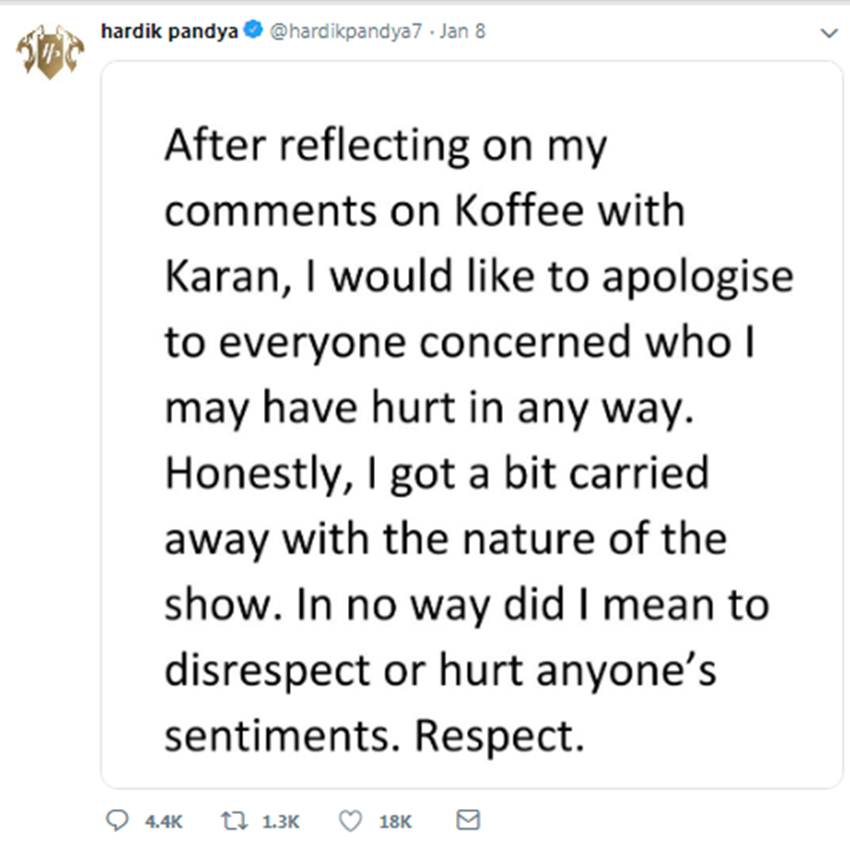Open the gold profile avatar logo
The image size is (850, 843).
click(50, 55)
